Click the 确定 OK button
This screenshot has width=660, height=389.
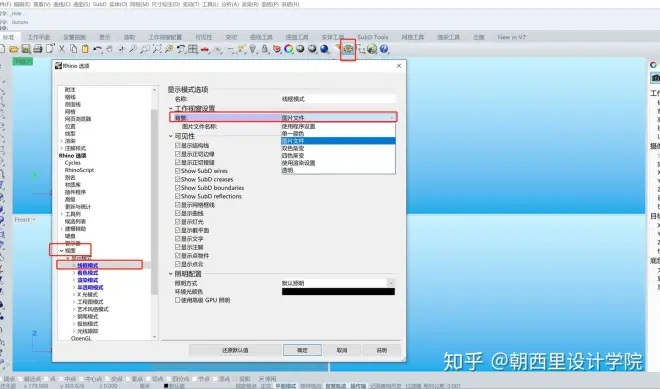[x=302, y=350]
